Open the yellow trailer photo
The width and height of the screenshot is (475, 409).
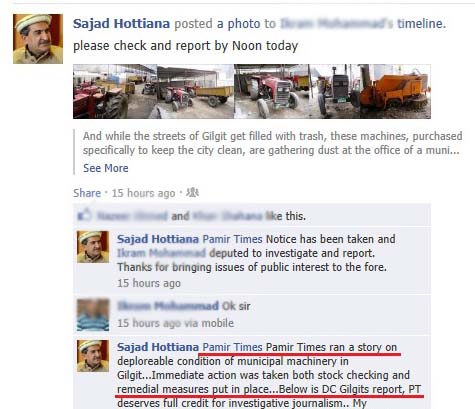(195, 91)
